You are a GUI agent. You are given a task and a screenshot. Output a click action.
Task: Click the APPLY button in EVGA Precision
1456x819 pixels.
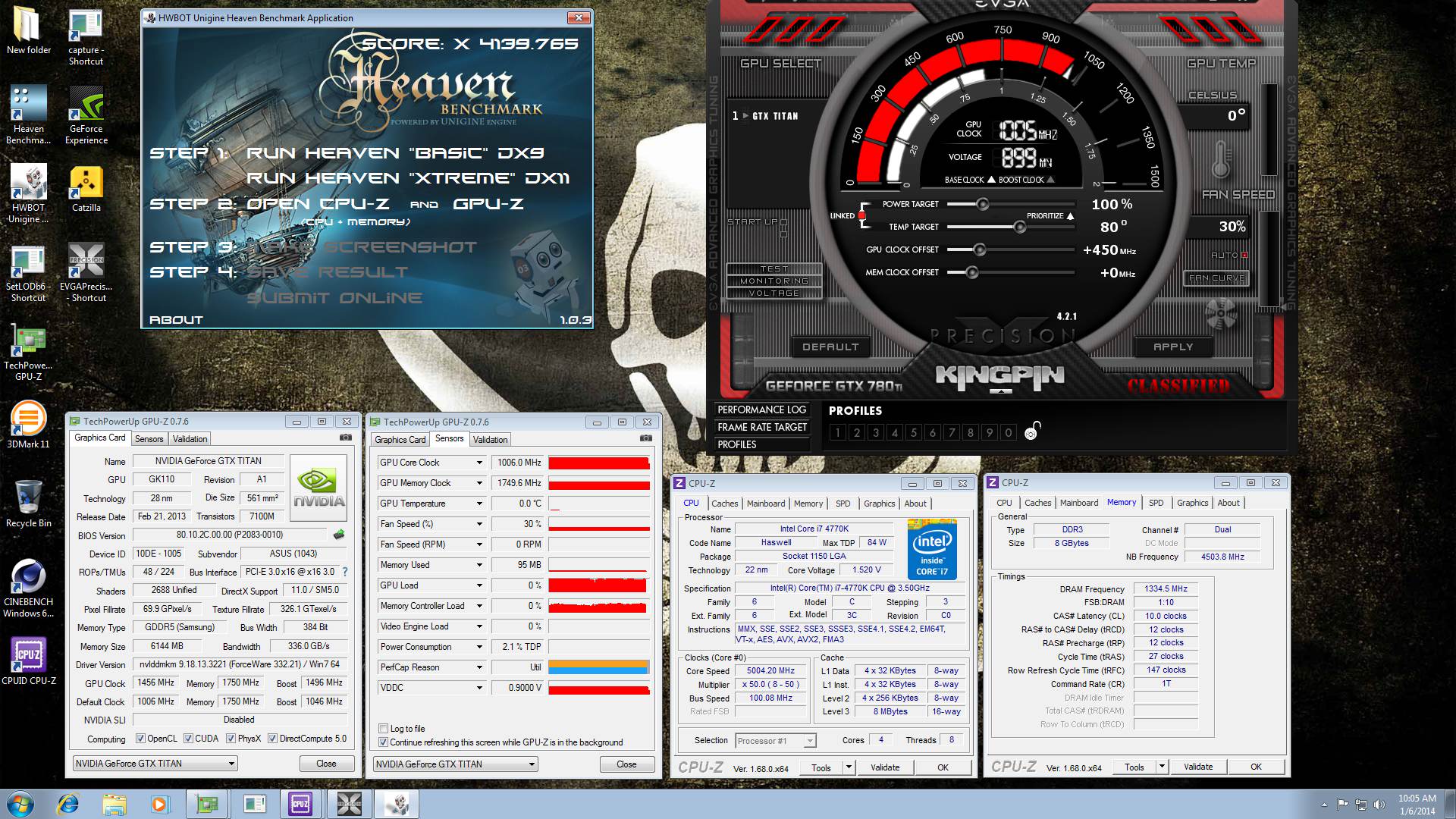pos(1173,347)
